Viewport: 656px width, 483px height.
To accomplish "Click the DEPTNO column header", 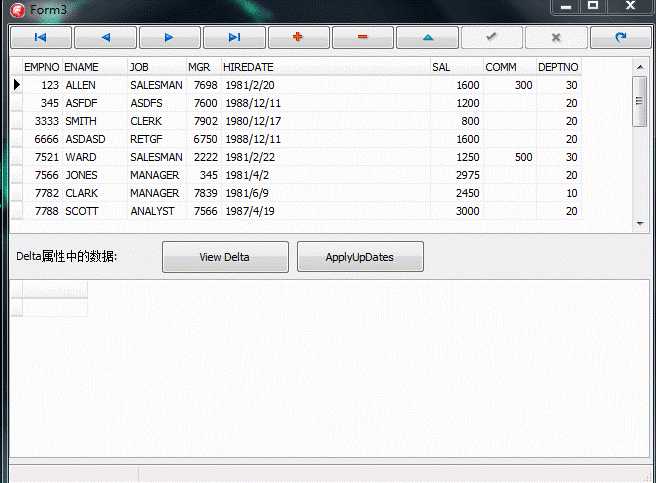I will pyautogui.click(x=559, y=67).
